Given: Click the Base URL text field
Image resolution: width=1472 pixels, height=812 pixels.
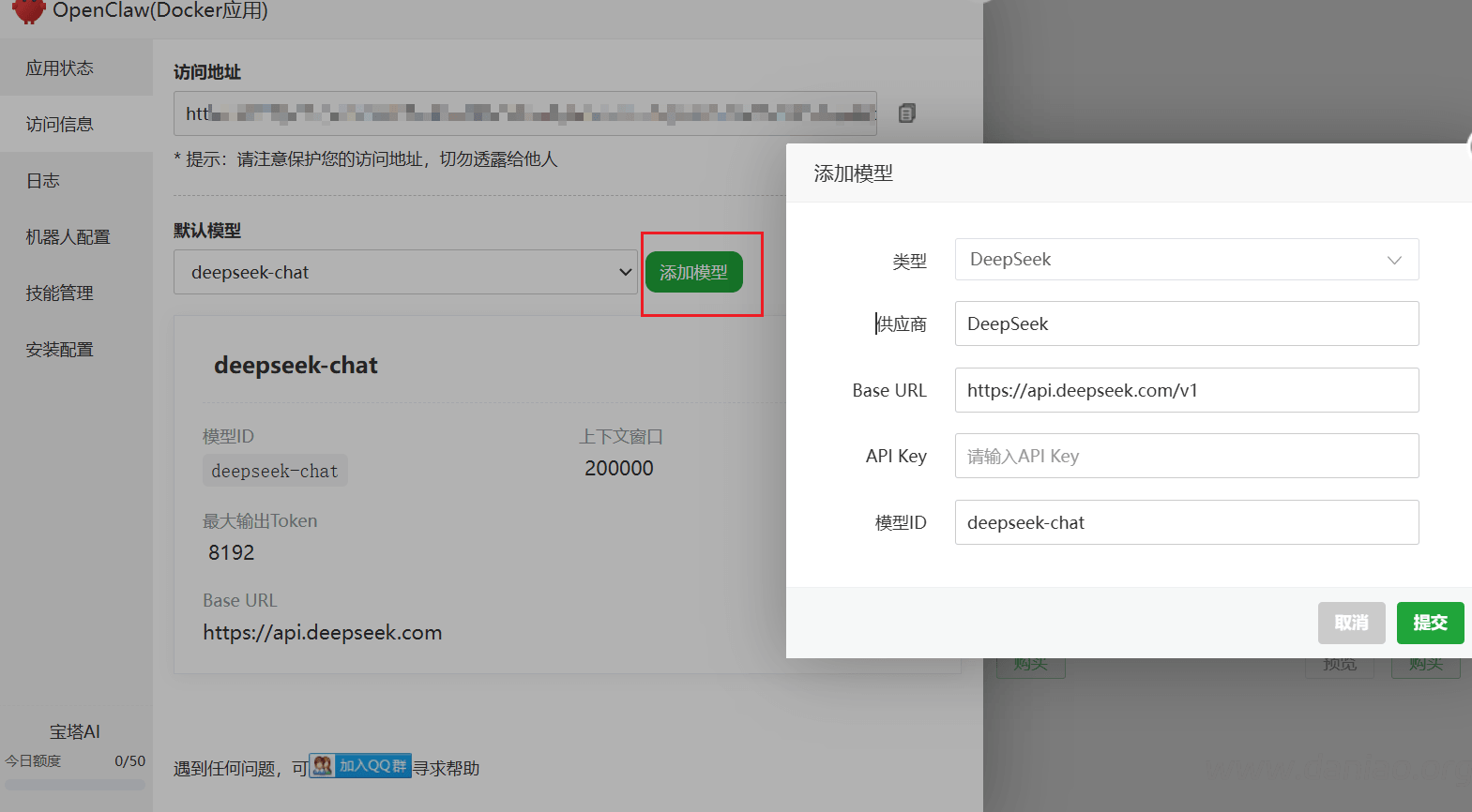Looking at the screenshot, I should tap(1186, 390).
